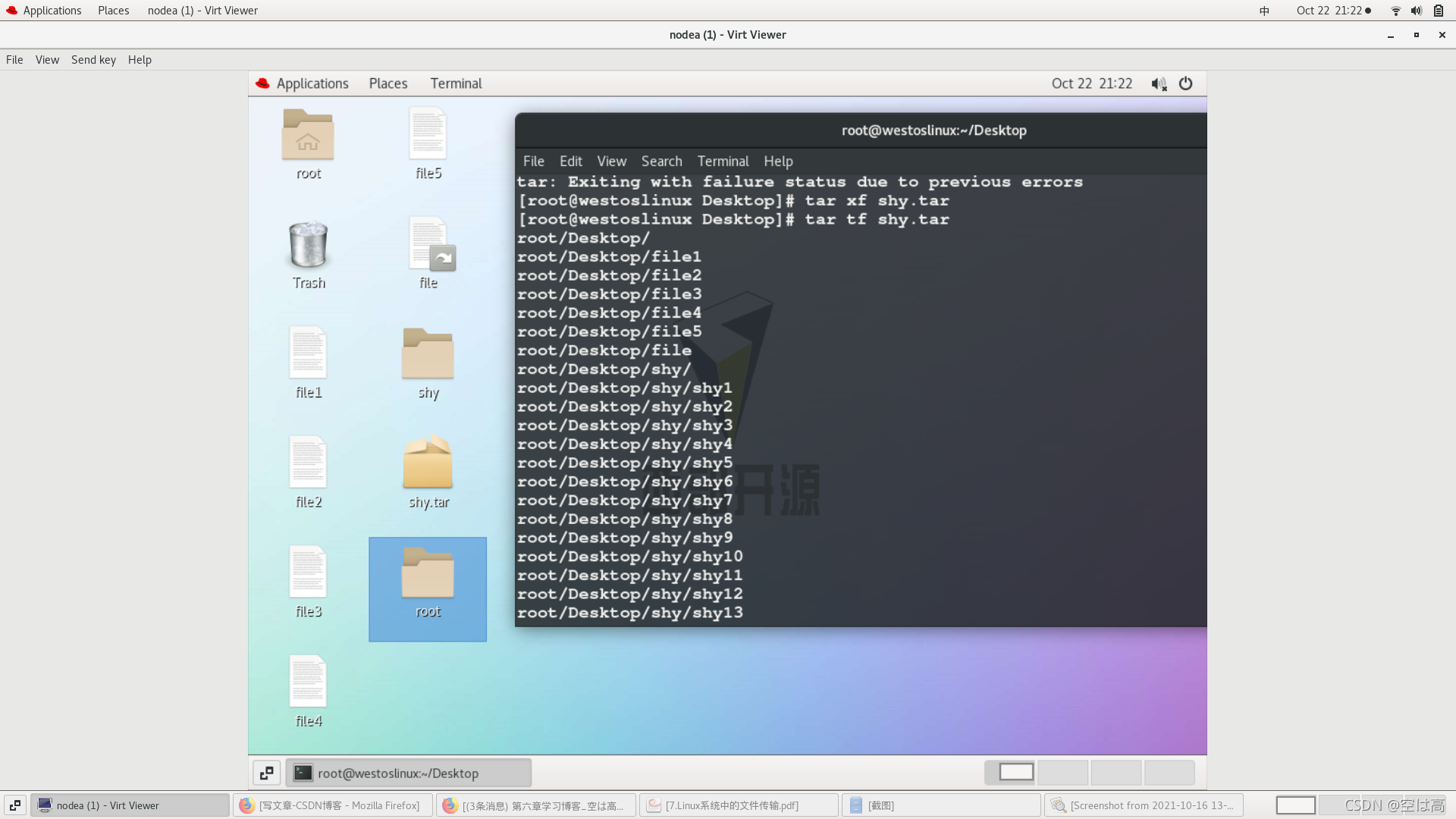Click the Edit menu in terminal
This screenshot has width=1456, height=819.
click(570, 161)
